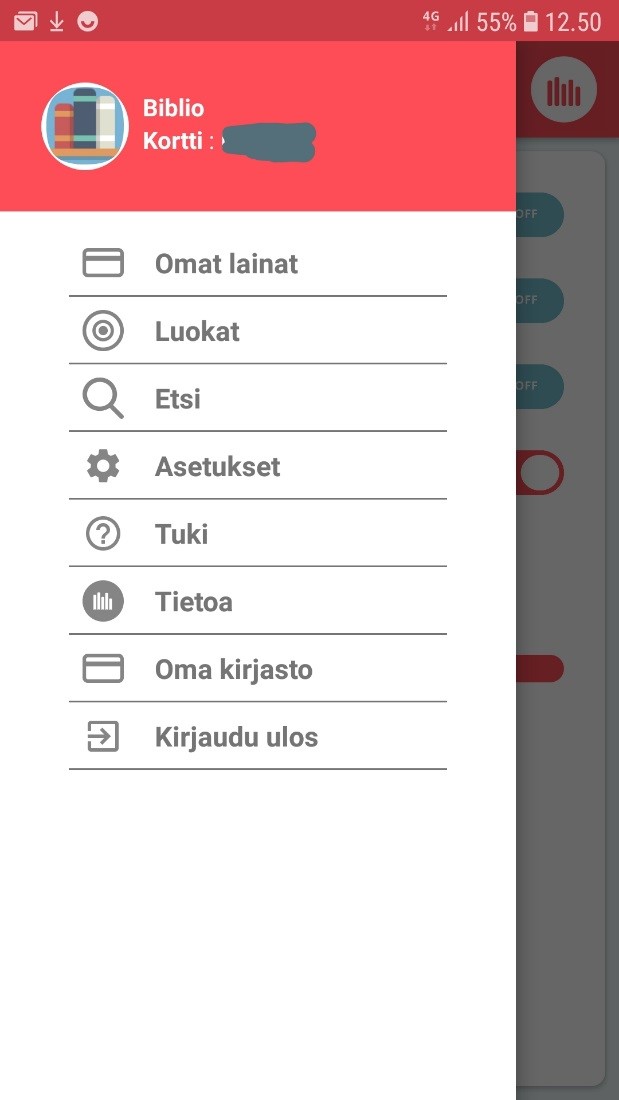Tap the exit arrow Kirjaudu ulos icon
This screenshot has height=1100, width=619.
point(103,737)
